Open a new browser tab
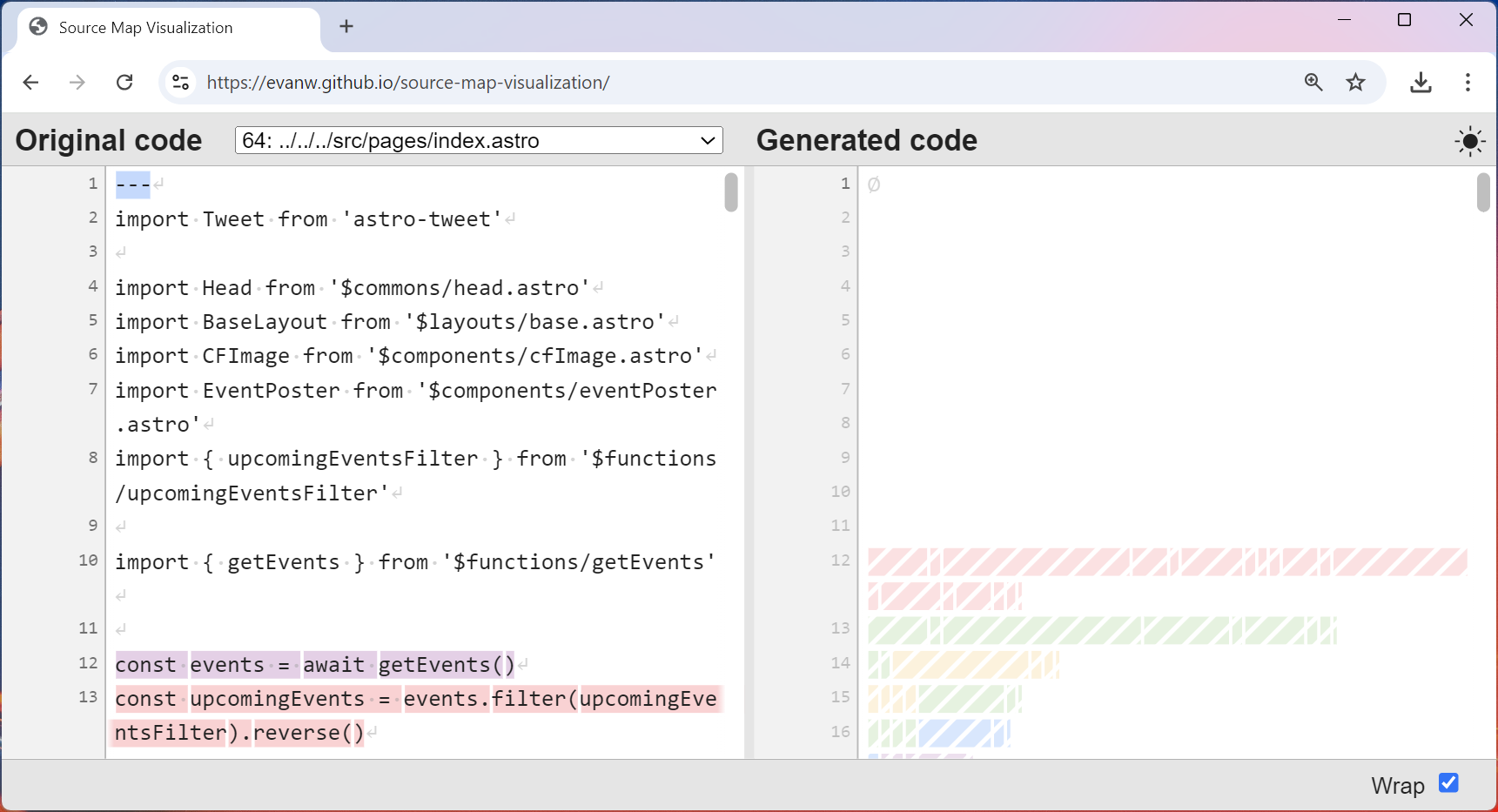1498x812 pixels. 346,27
